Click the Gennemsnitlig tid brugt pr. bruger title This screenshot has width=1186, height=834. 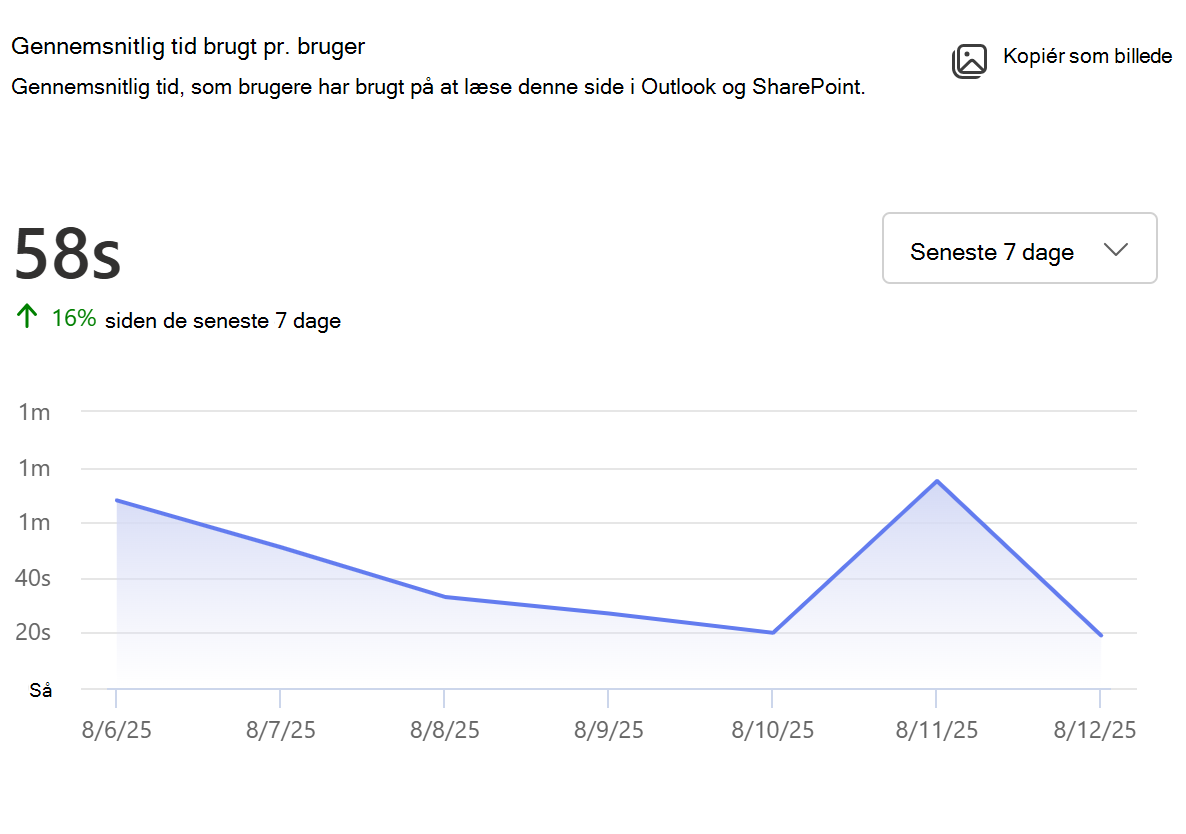pos(188,47)
